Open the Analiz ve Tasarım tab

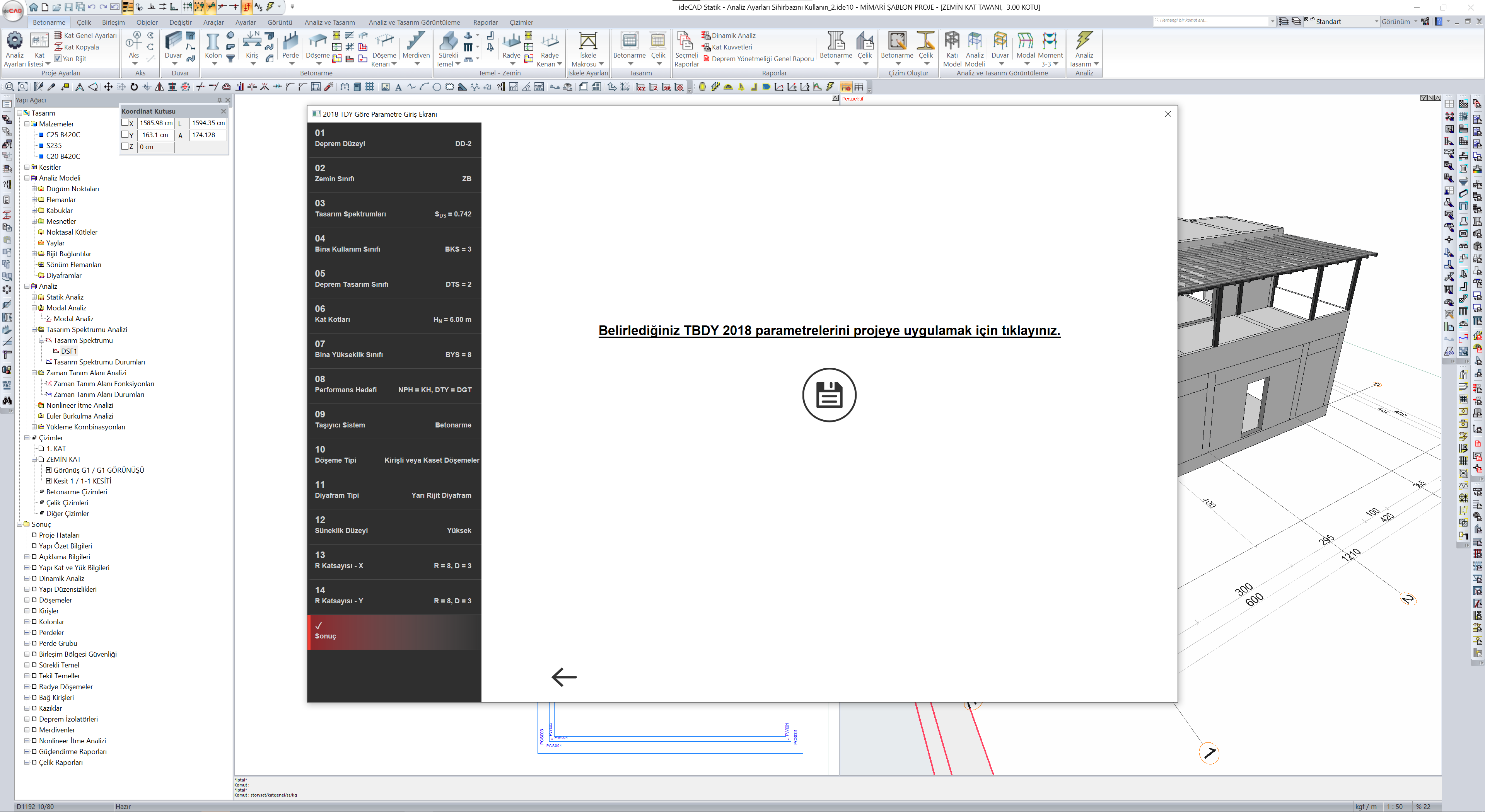click(330, 22)
